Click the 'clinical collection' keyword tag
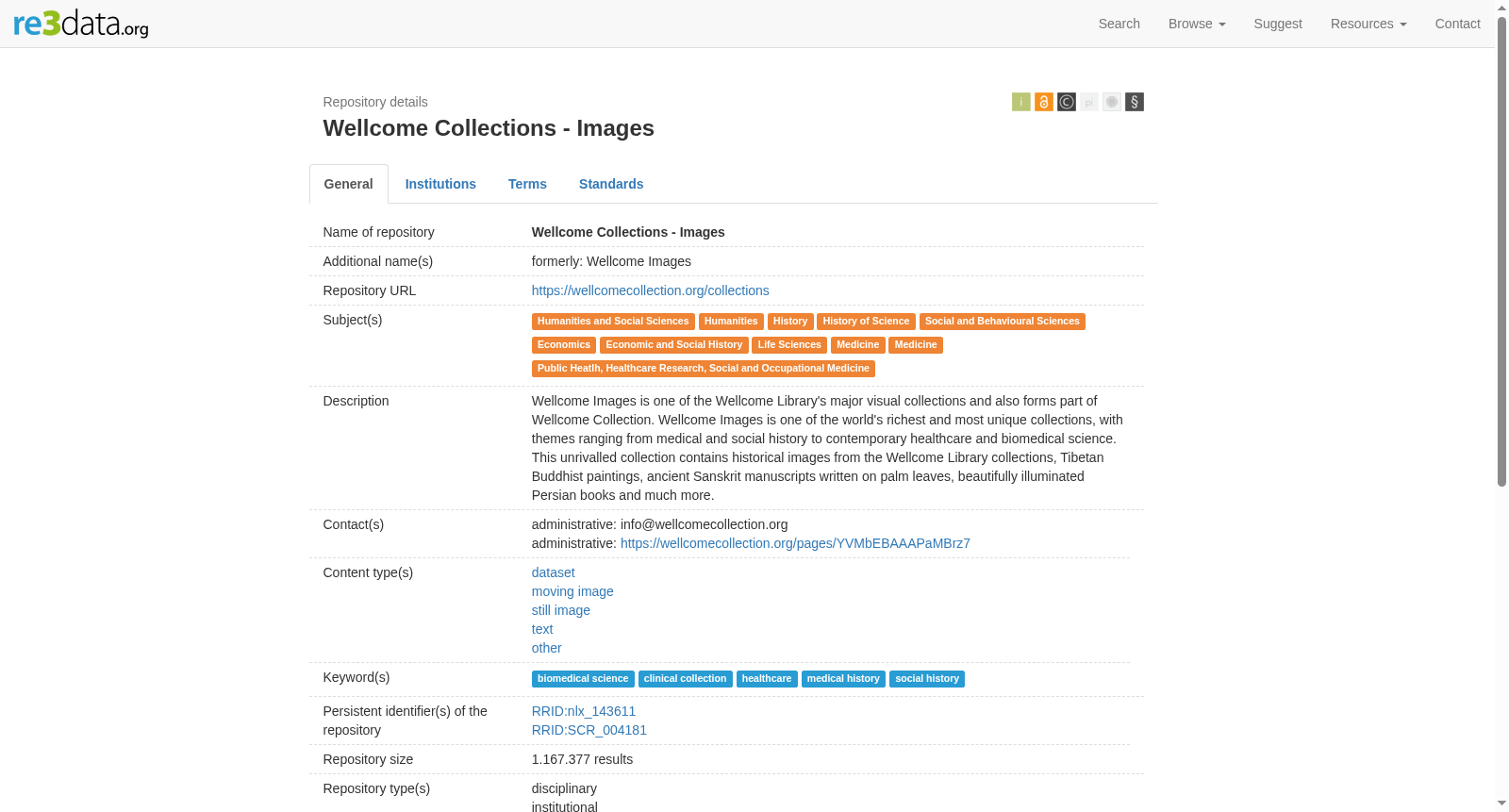This screenshot has height=812, width=1509. (686, 679)
